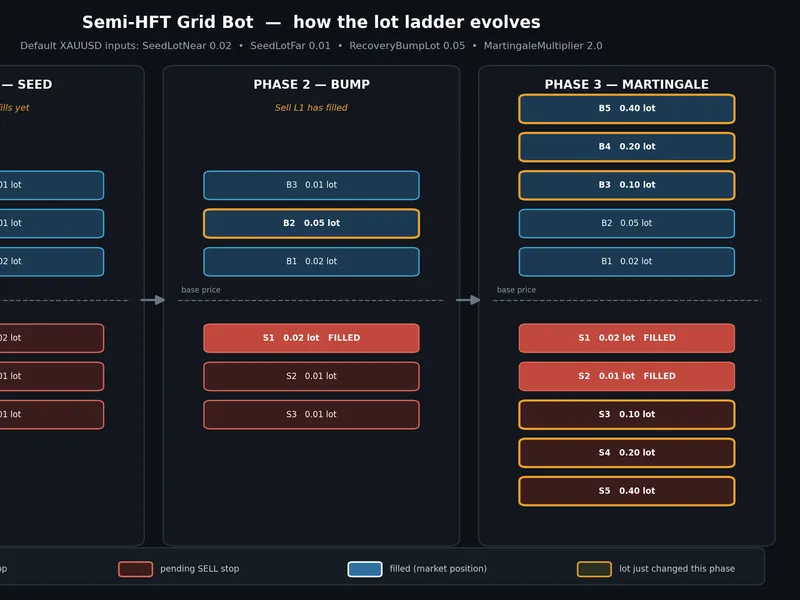Screen dimensions: 800x600
Task: Select the 'Default XAUUSD inputs' subtitle line
Action: point(311,46)
